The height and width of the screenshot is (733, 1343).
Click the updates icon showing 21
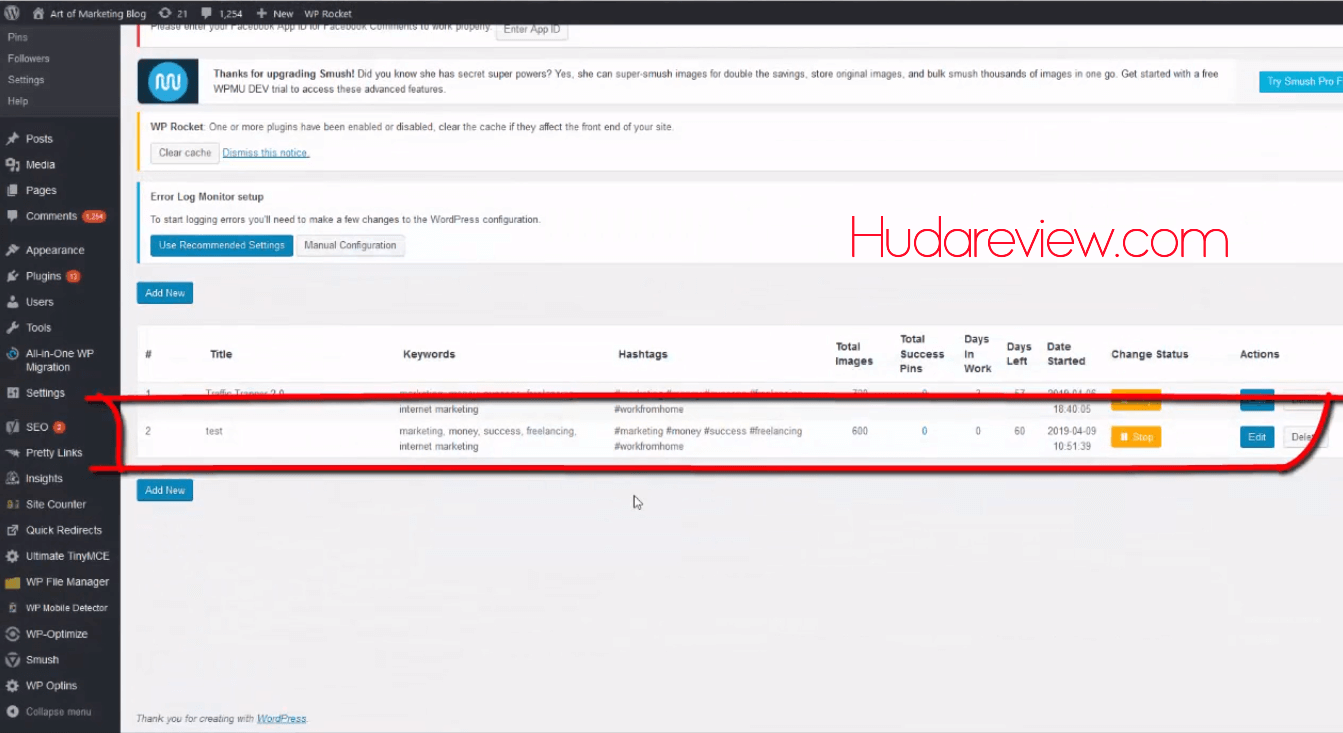[173, 14]
